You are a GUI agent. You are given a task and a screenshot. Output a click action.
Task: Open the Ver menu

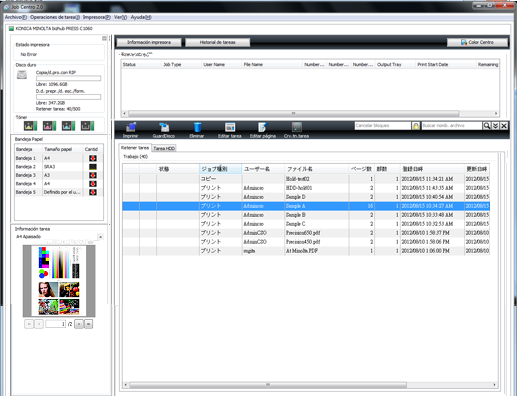pos(120,17)
